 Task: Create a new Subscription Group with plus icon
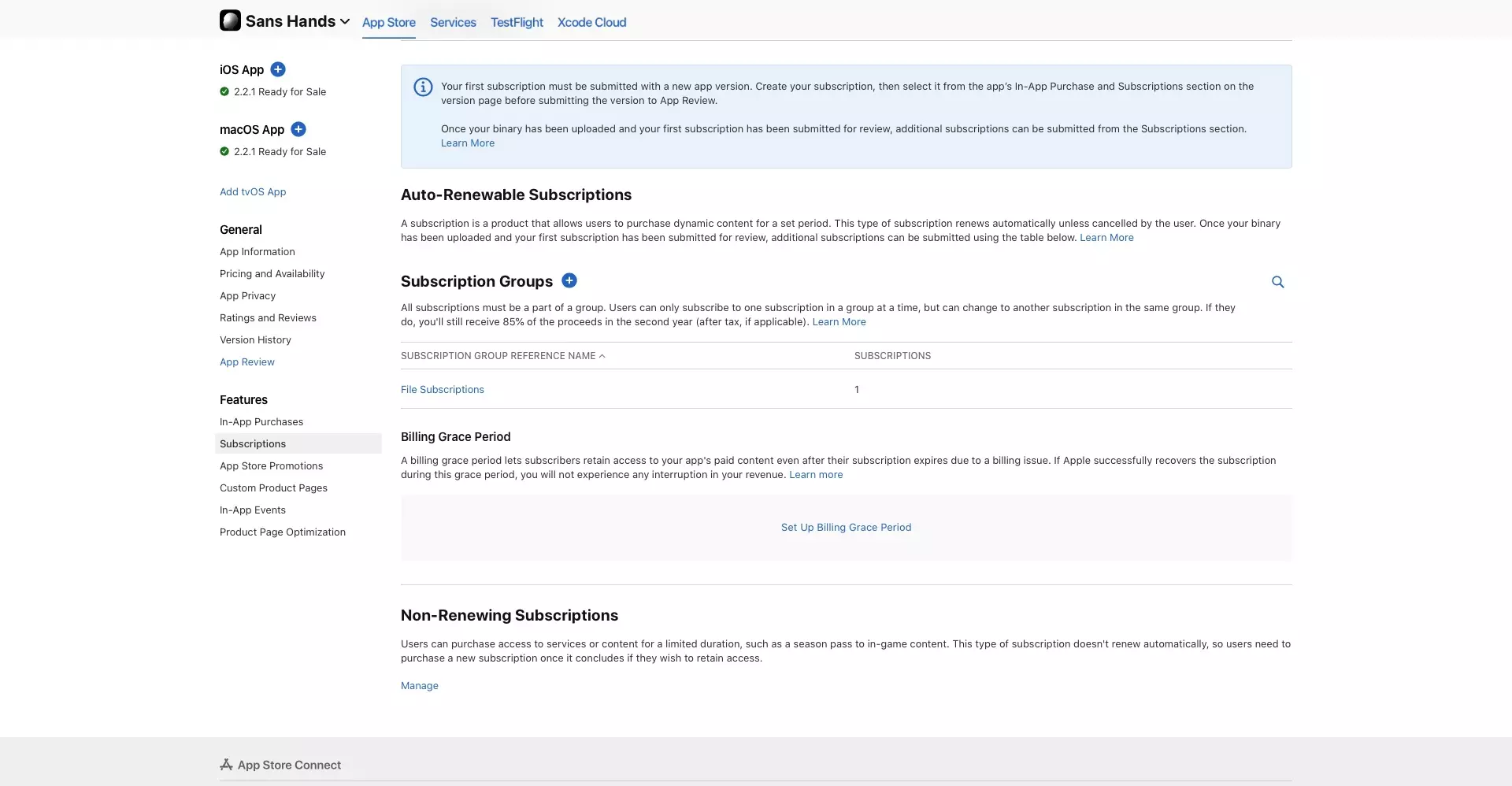pos(569,280)
